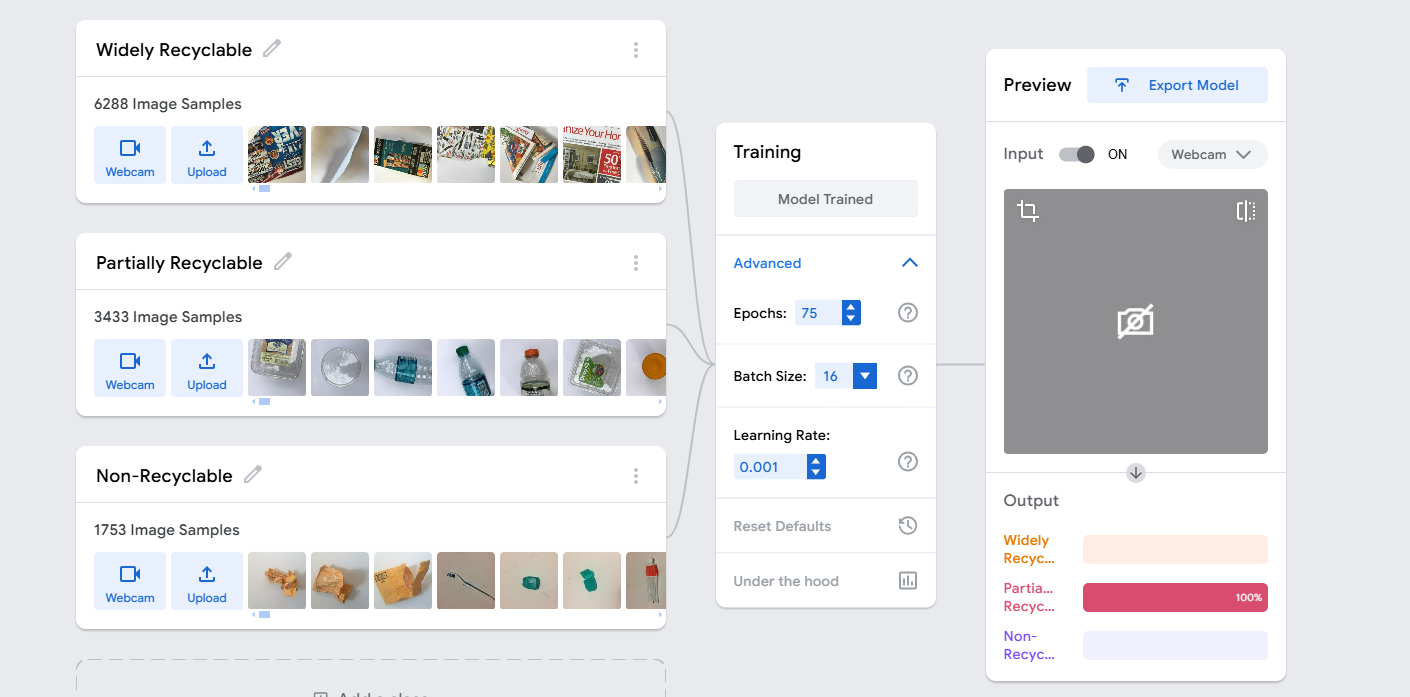Screen dimensions: 1410x697
Task: Click Upload button in Widely Recyclable class
Action: coord(207,155)
